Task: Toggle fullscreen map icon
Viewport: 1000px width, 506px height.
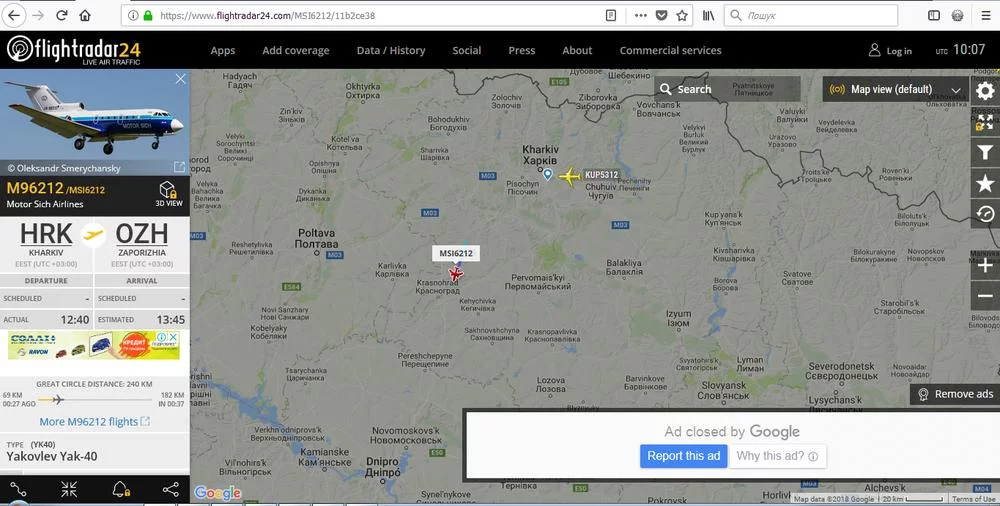Action: (x=985, y=122)
